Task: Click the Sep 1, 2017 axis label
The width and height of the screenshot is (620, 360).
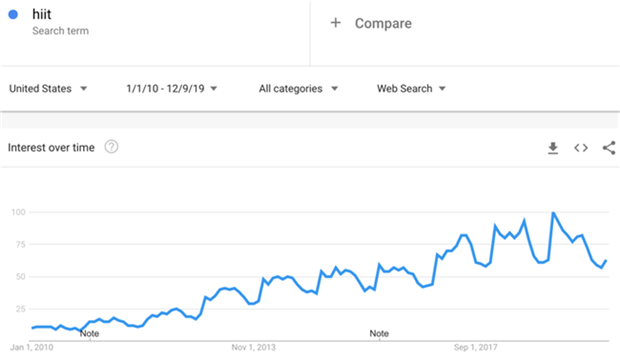Action: (x=476, y=347)
